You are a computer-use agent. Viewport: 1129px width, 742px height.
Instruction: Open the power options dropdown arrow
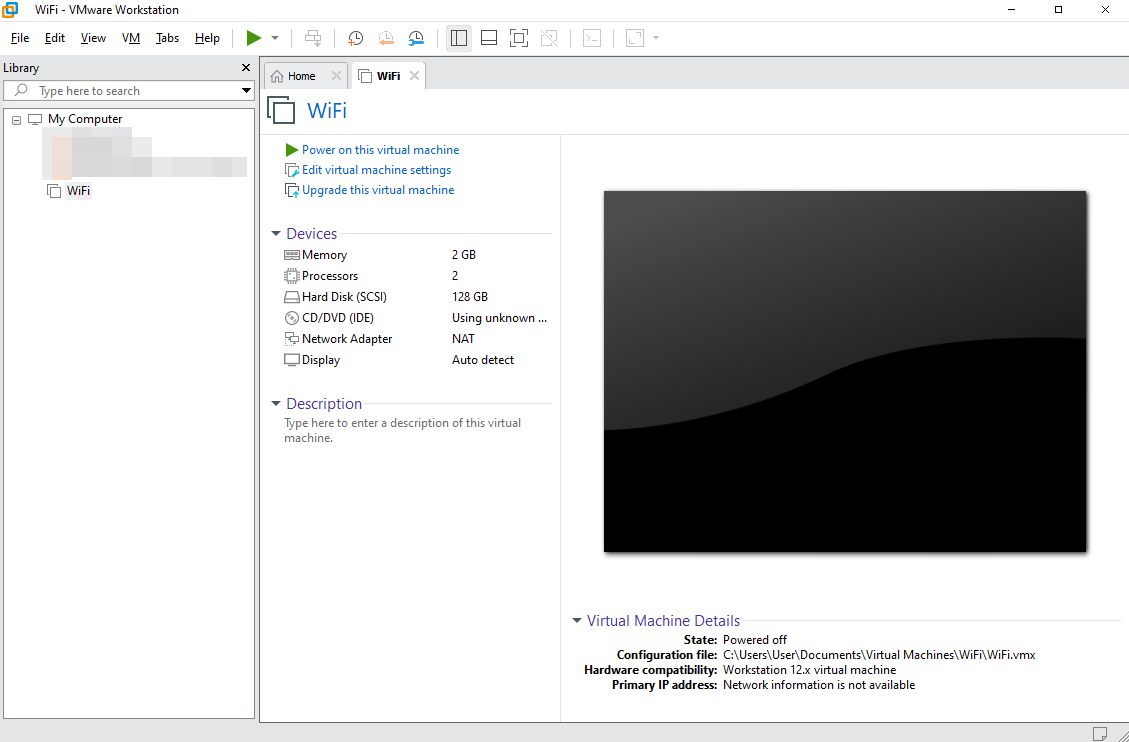[275, 38]
